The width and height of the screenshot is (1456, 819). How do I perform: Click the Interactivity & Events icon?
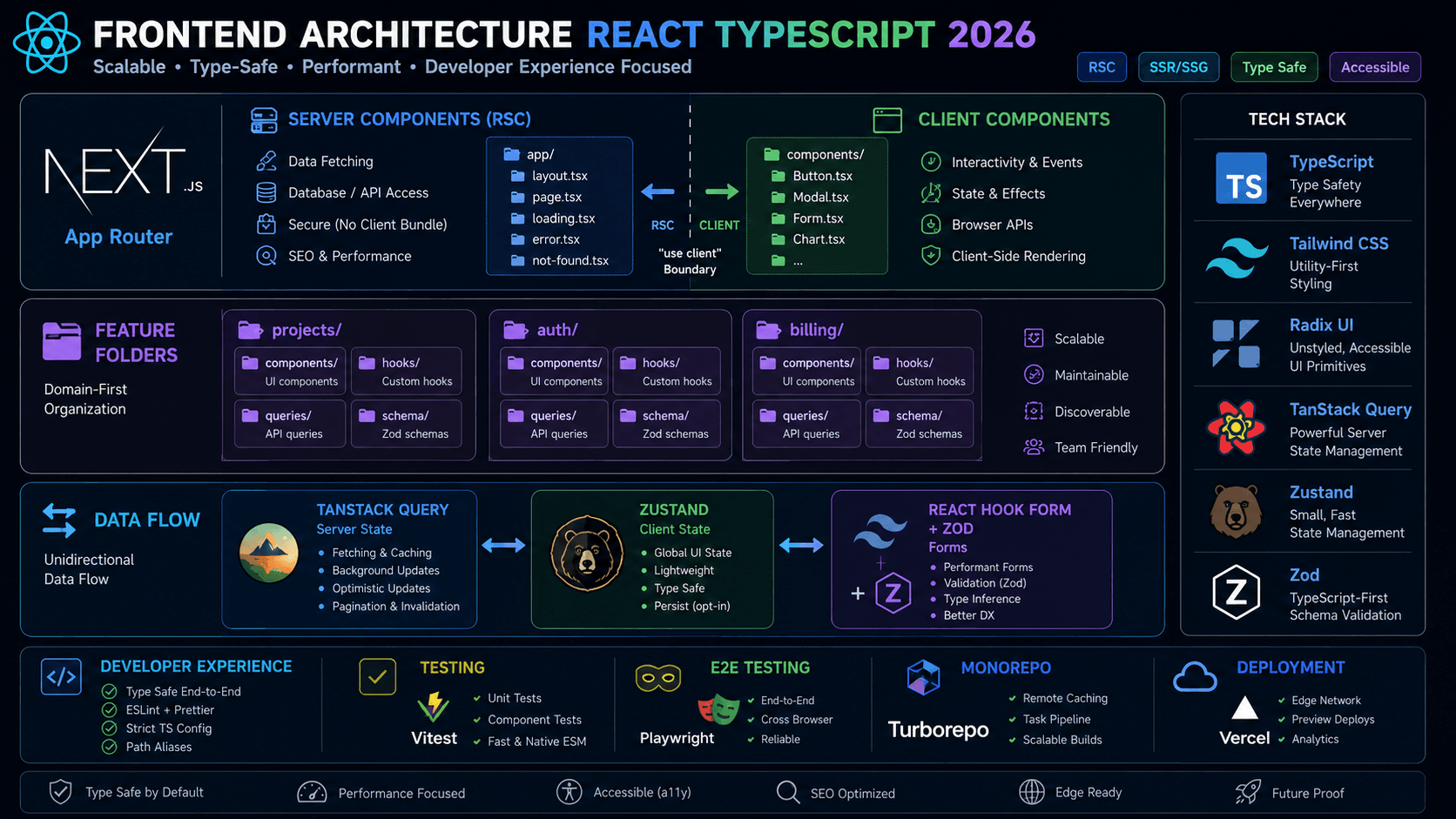click(x=931, y=162)
